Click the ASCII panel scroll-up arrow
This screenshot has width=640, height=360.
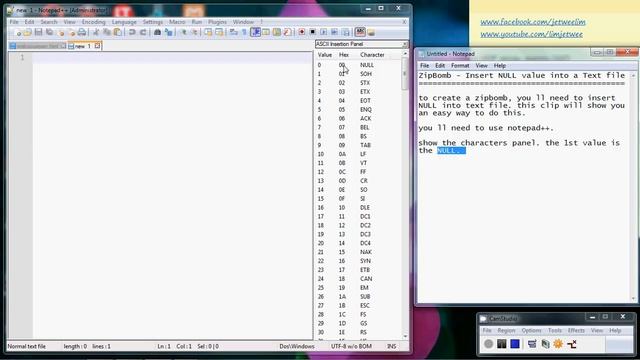click(x=405, y=54)
